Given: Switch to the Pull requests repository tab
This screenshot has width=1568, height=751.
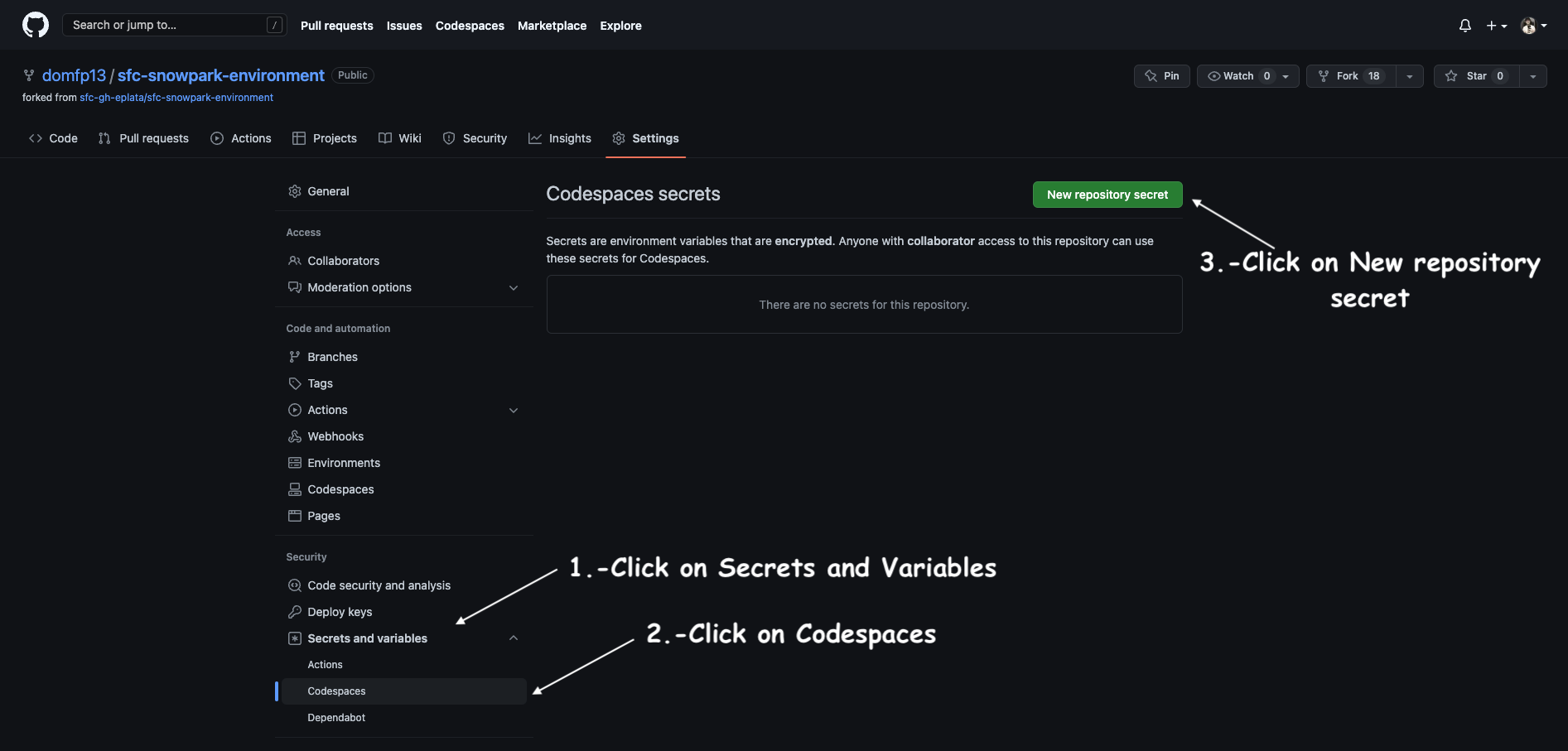Looking at the screenshot, I should click(x=143, y=138).
